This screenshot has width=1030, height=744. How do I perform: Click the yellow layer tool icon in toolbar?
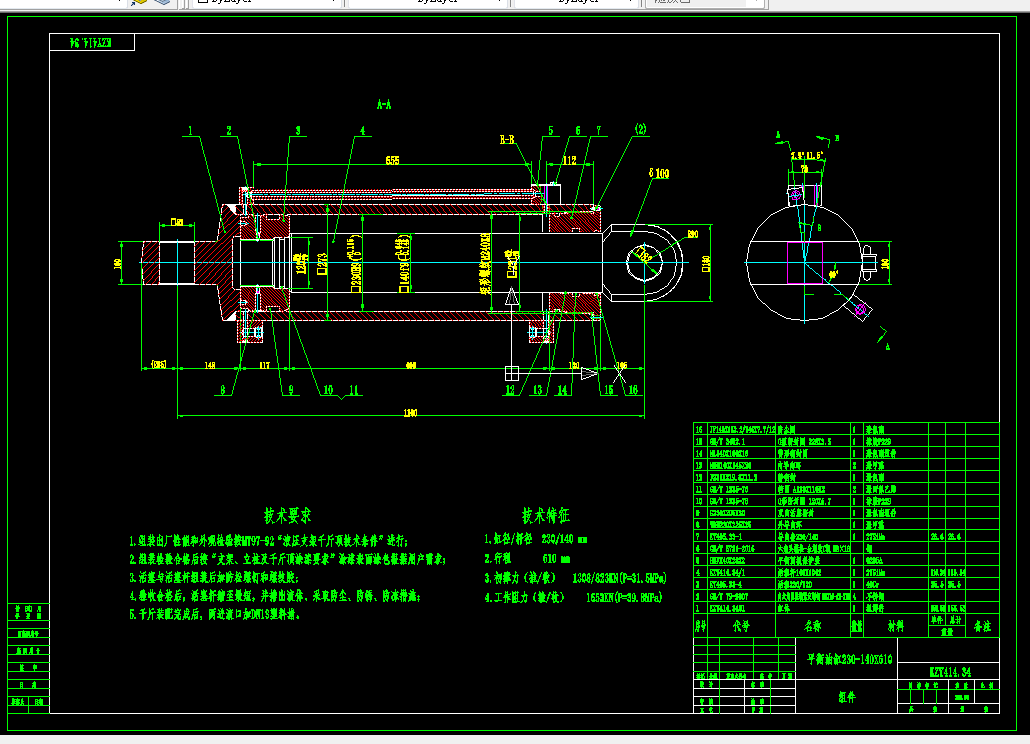(x=139, y=3)
